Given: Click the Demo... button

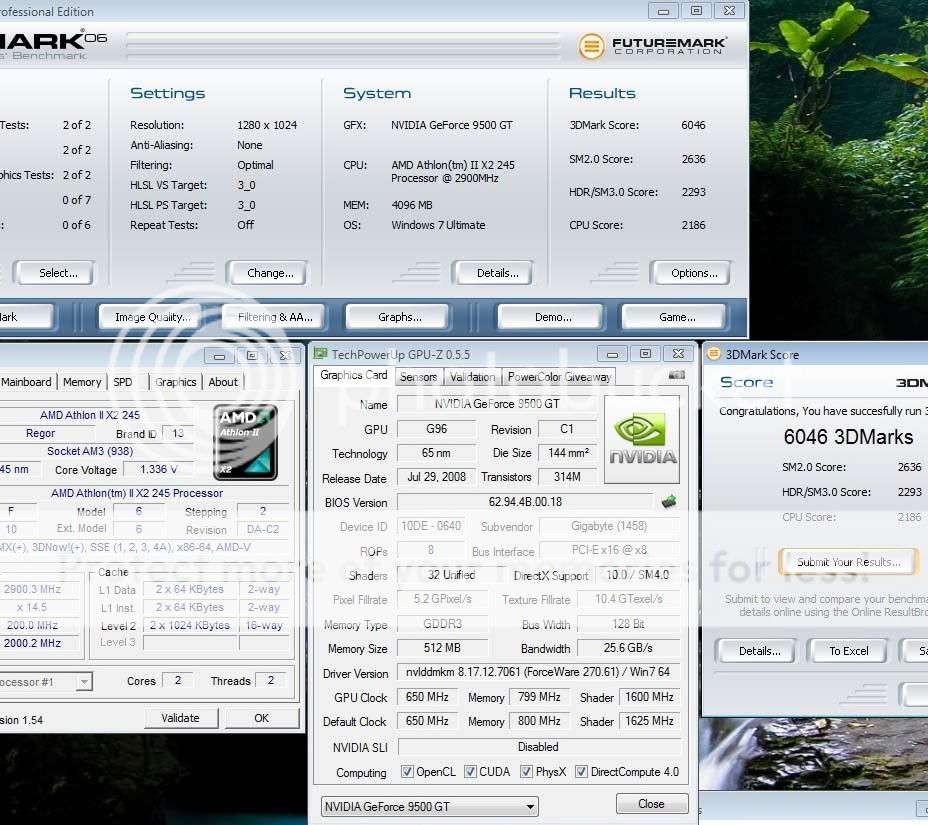Looking at the screenshot, I should click(550, 317).
